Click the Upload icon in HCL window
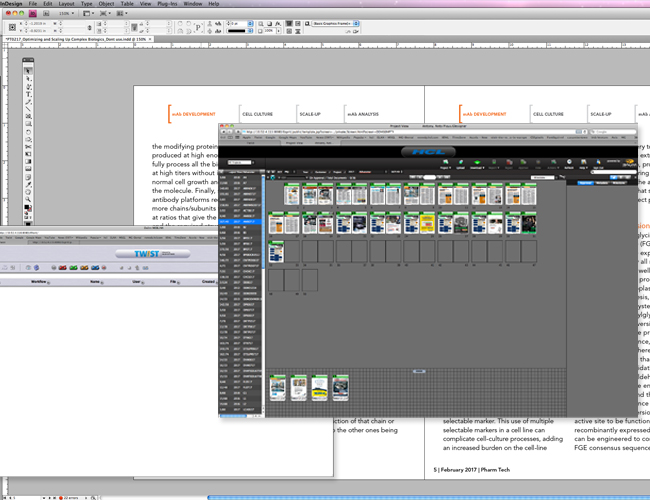This screenshot has width=650, height=500. [461, 164]
